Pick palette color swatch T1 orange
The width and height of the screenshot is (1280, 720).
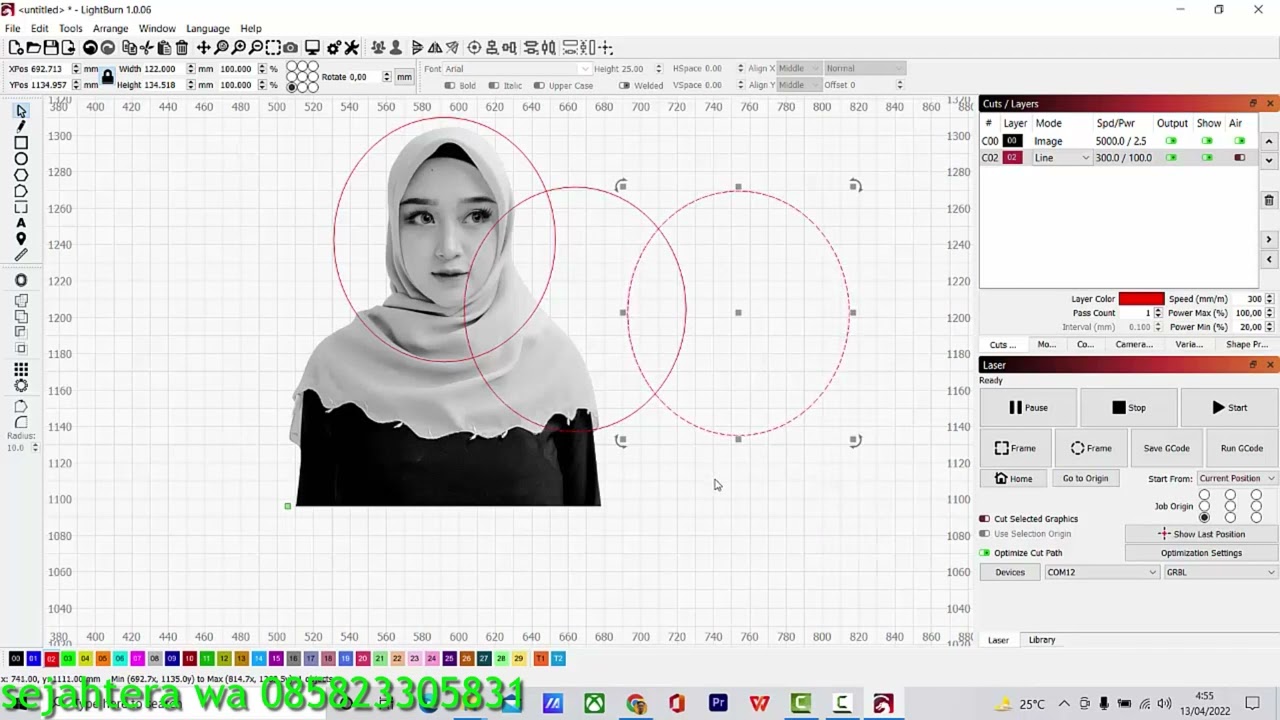(541, 658)
